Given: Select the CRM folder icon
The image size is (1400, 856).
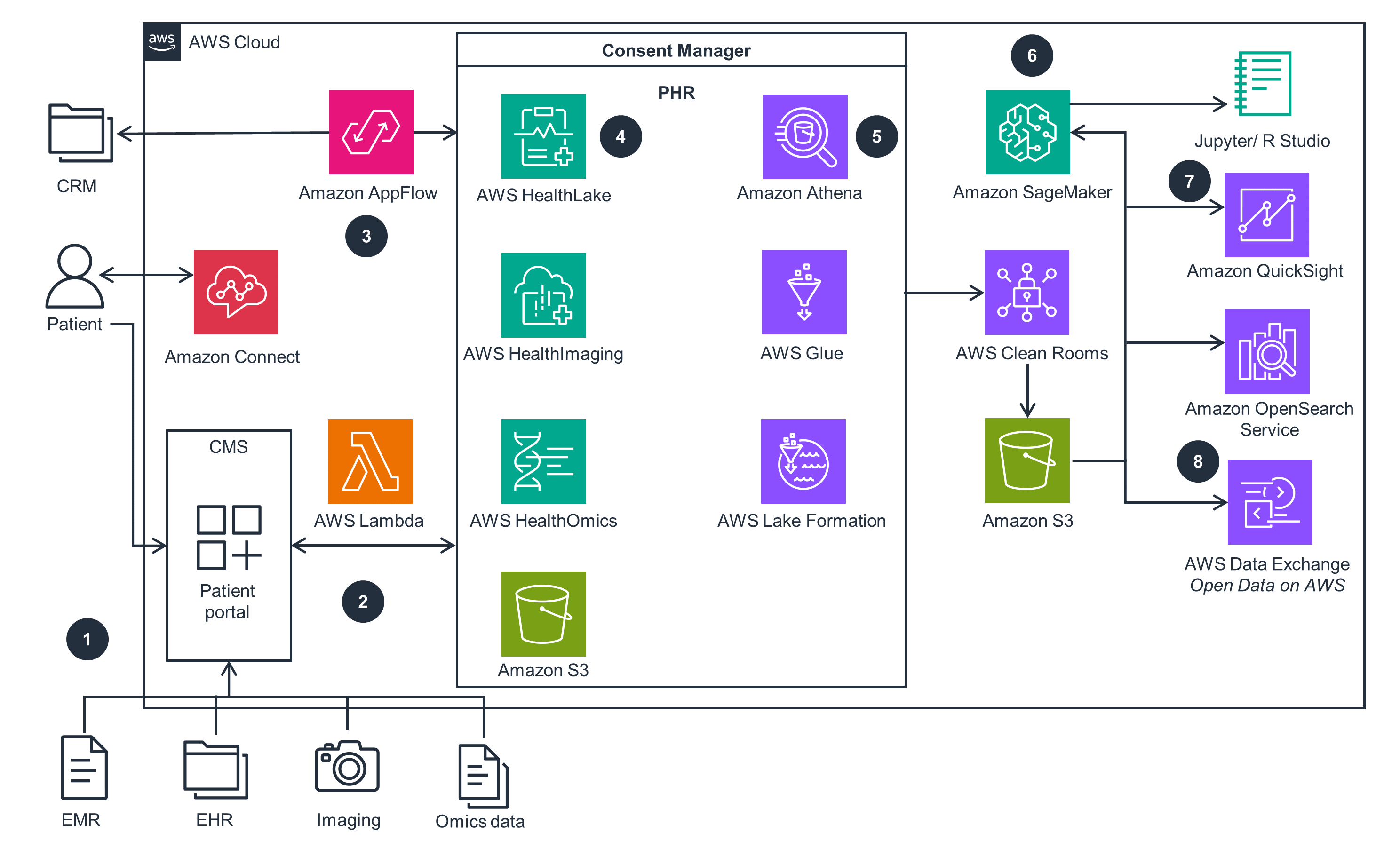Looking at the screenshot, I should 81,133.
